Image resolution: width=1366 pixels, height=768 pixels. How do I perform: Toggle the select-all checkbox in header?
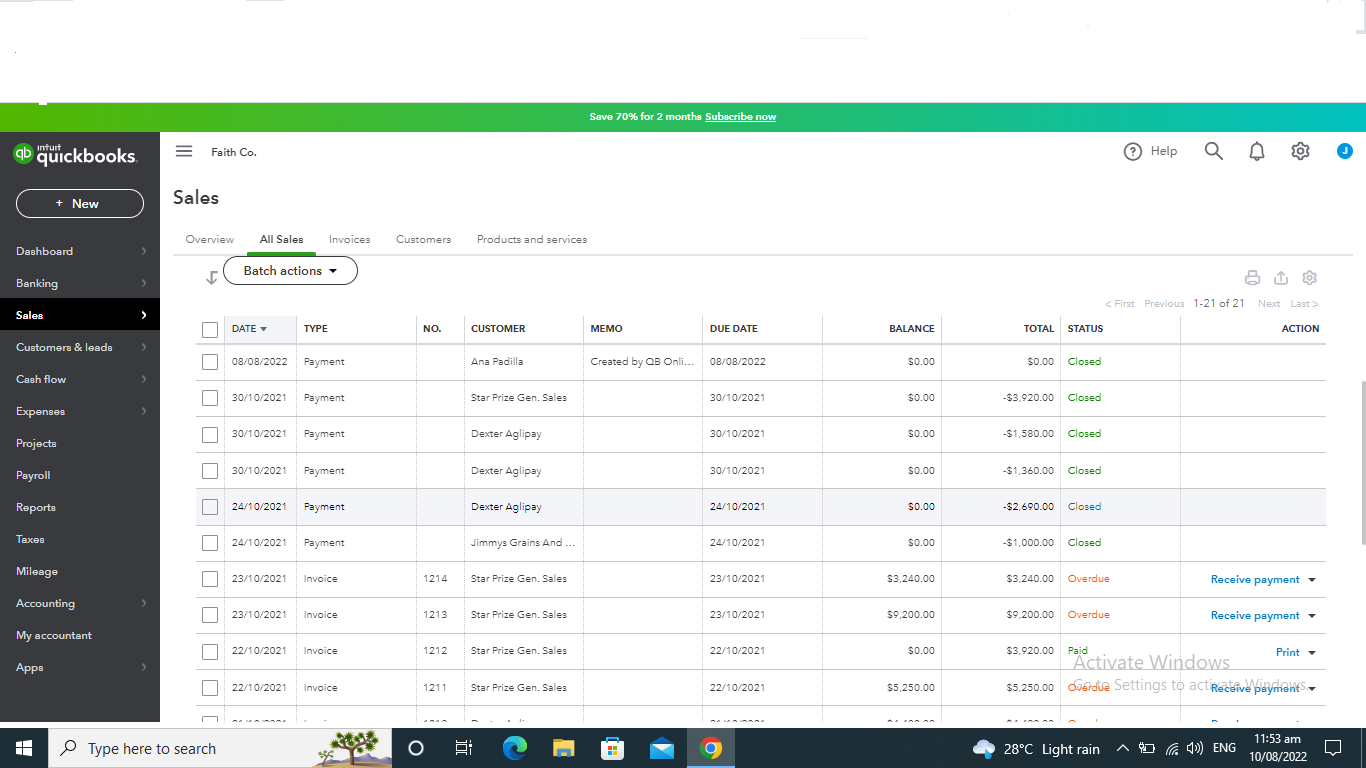(210, 329)
